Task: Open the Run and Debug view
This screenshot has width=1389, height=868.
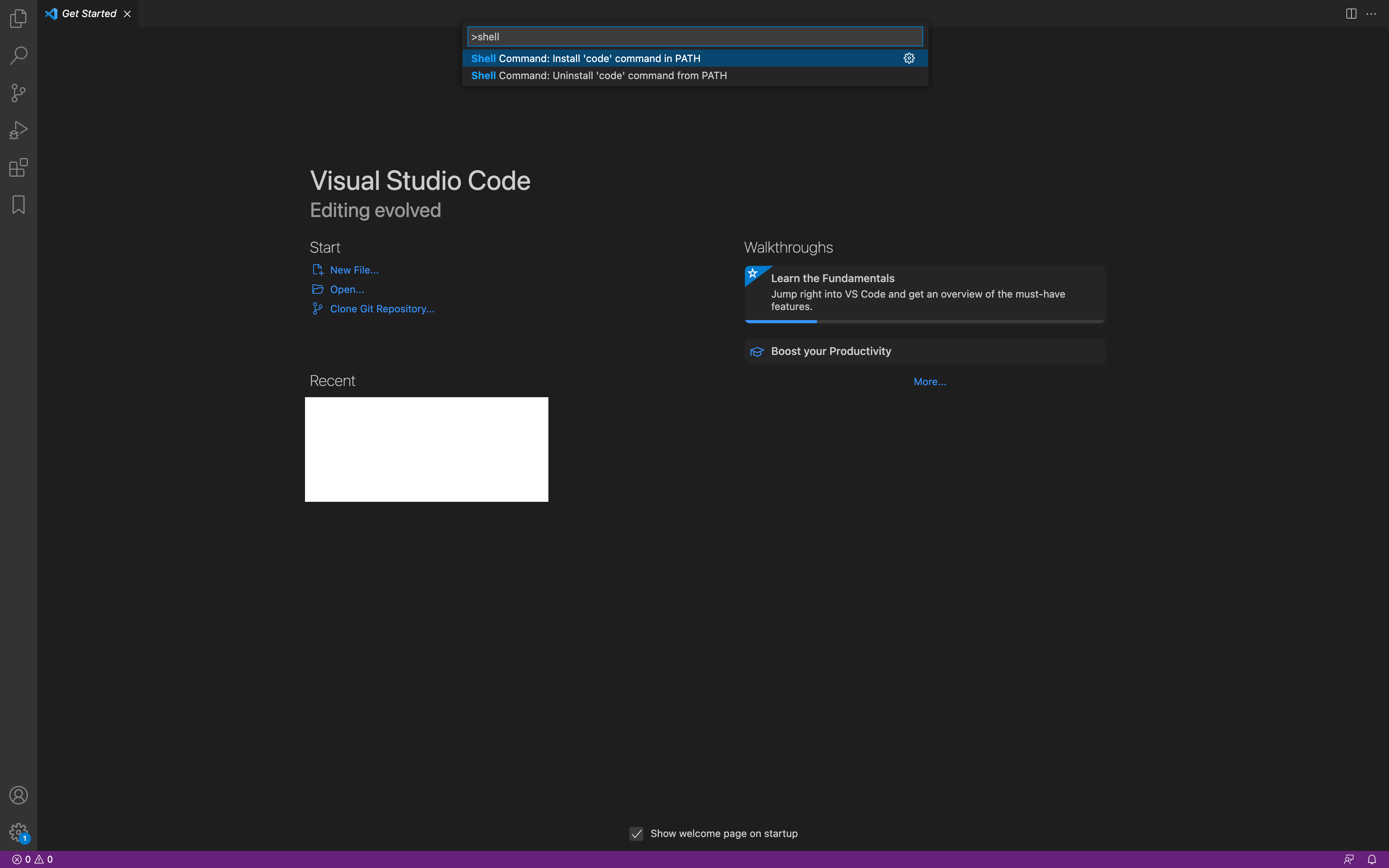Action: point(18,130)
